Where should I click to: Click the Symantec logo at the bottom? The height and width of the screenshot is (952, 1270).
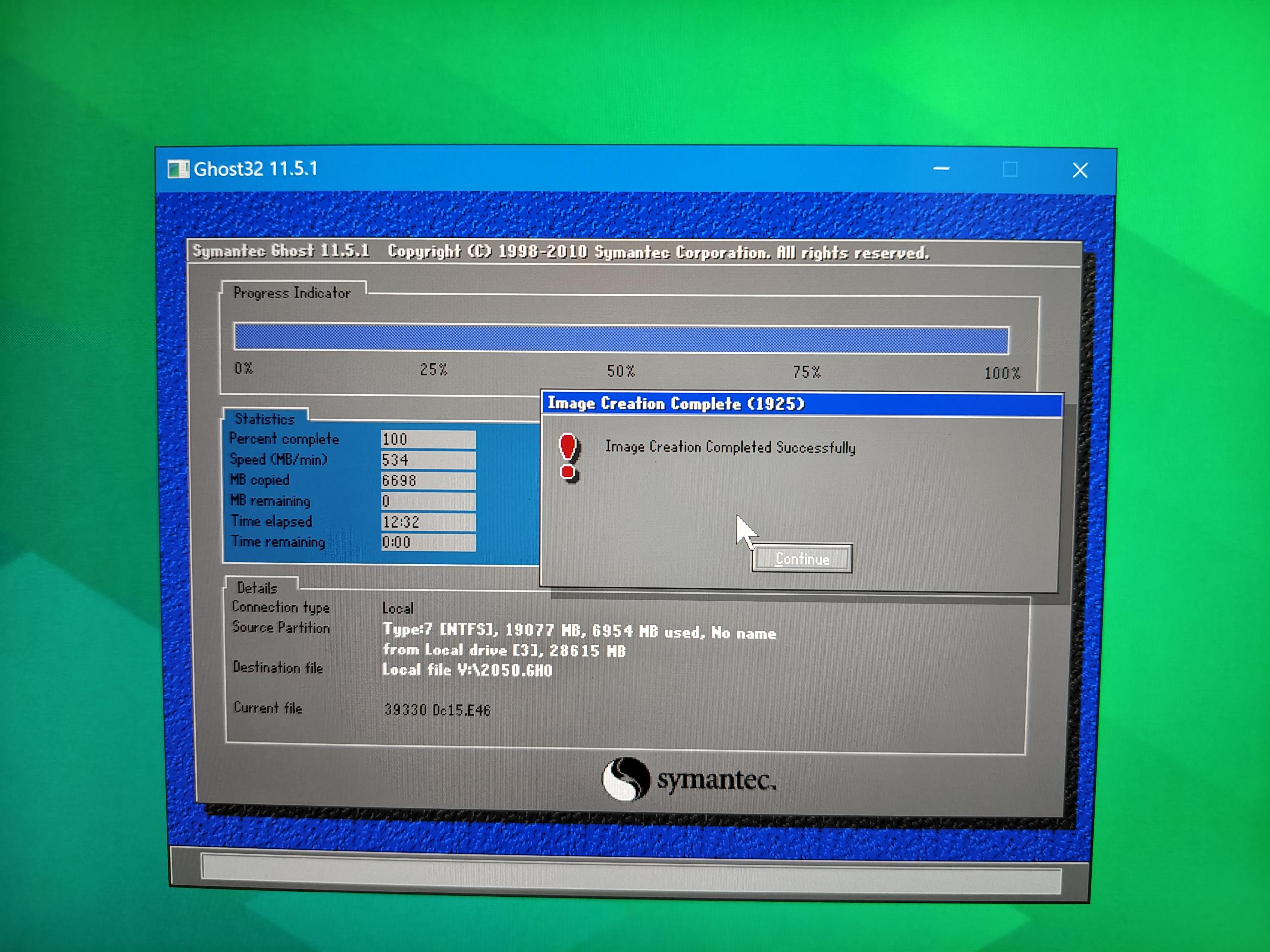(x=689, y=780)
